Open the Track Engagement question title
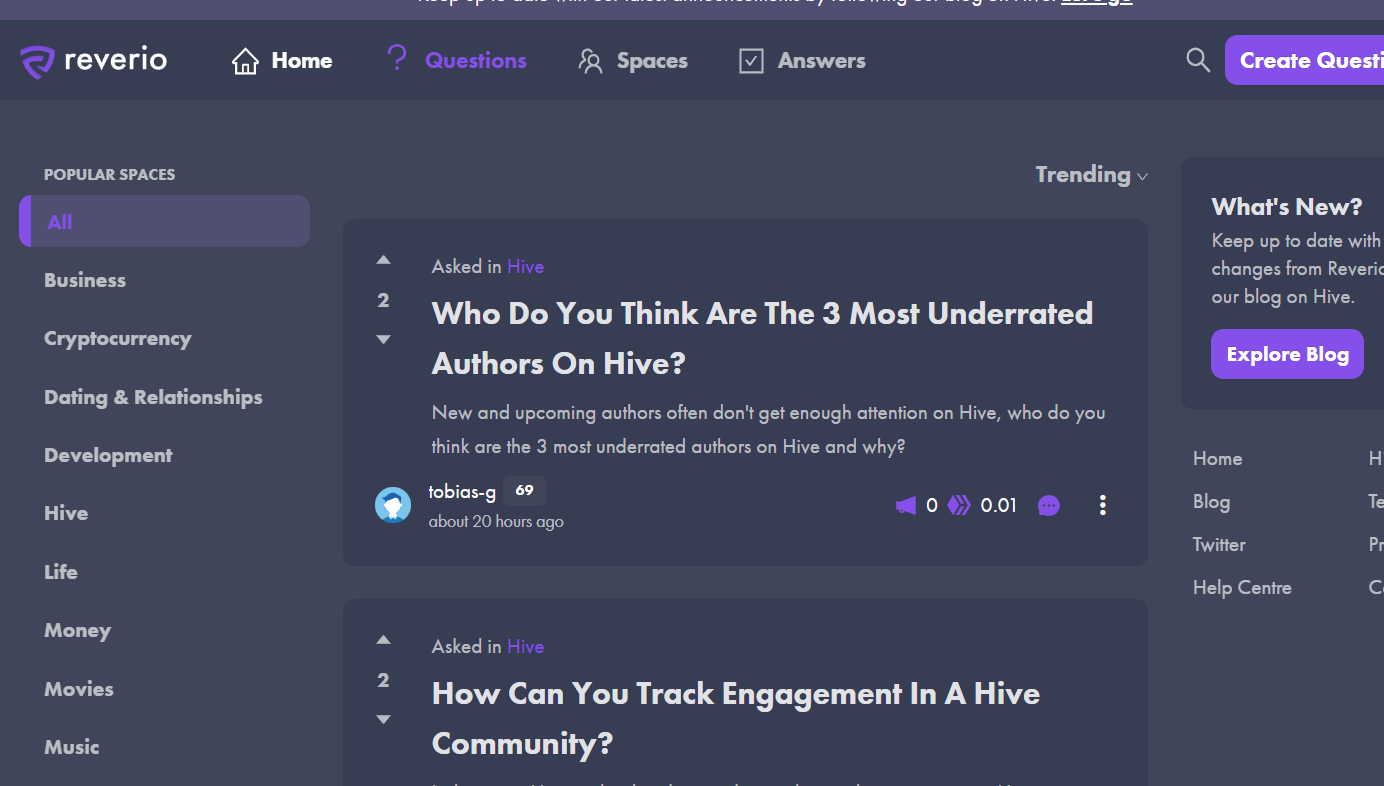The image size is (1384, 786). tap(736, 718)
